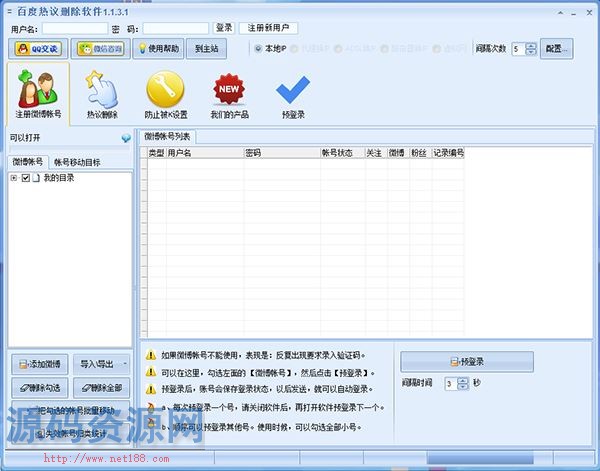Click the 注册新用户 button
The image size is (600, 471).
pyautogui.click(x=268, y=28)
